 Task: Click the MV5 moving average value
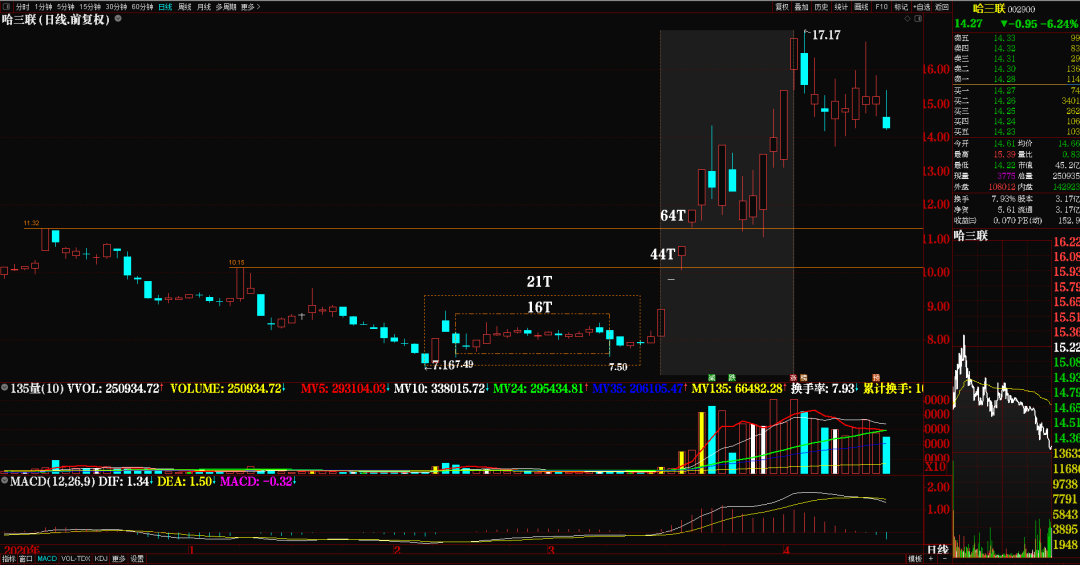[344, 389]
